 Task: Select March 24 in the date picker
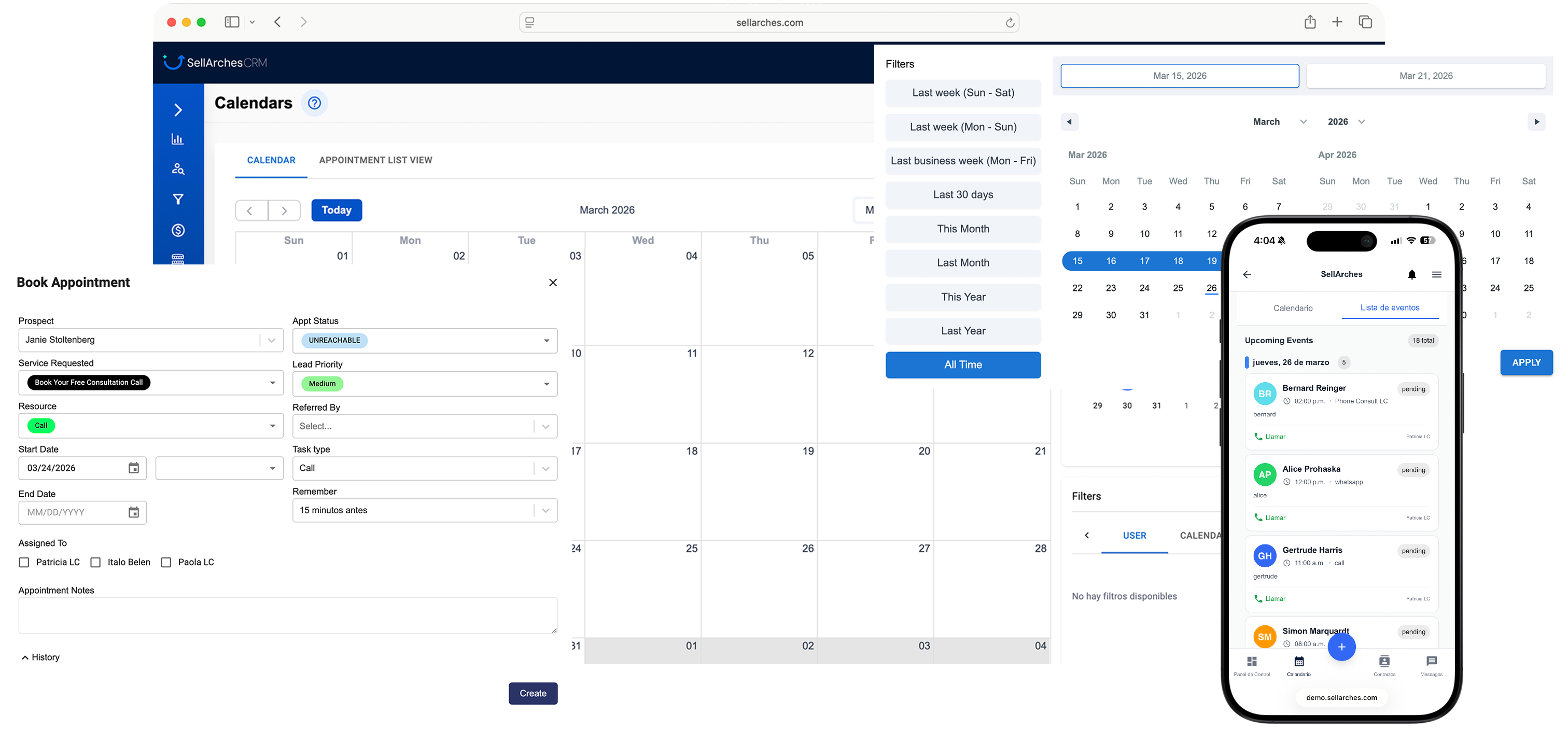tap(1144, 288)
